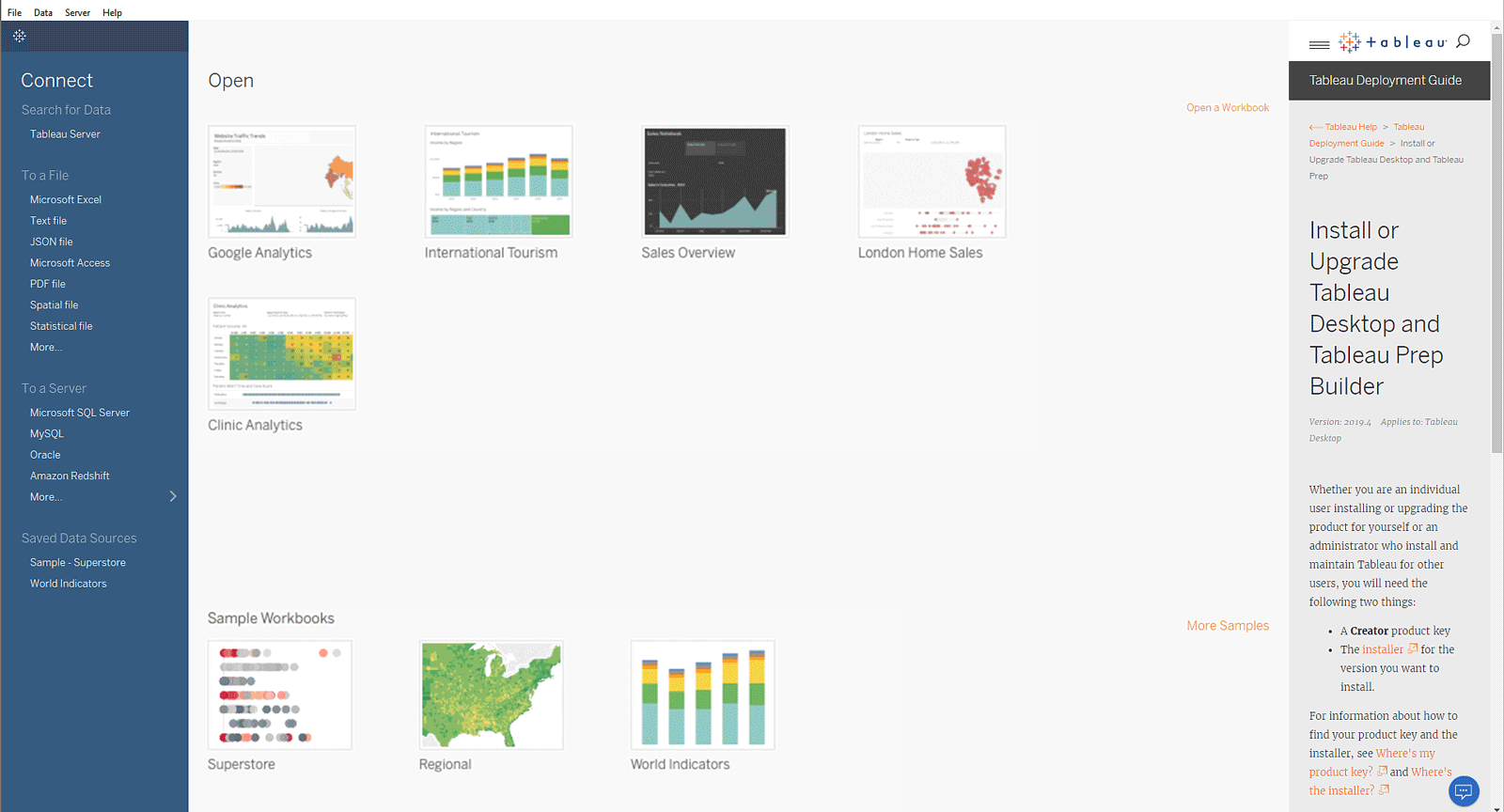The width and height of the screenshot is (1504, 812).
Task: Click the More Samples link
Action: click(x=1228, y=626)
